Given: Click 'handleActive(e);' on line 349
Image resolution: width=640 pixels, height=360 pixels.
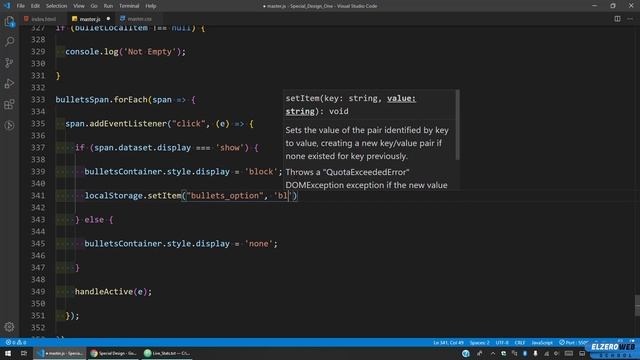Looking at the screenshot, I should (x=113, y=291).
